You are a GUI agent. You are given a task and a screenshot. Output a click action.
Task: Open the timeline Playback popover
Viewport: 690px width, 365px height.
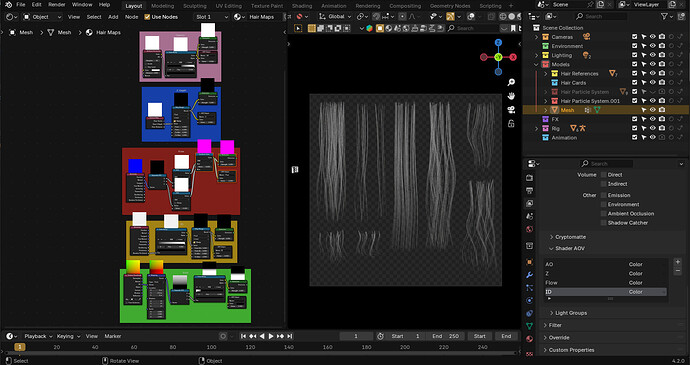38,336
